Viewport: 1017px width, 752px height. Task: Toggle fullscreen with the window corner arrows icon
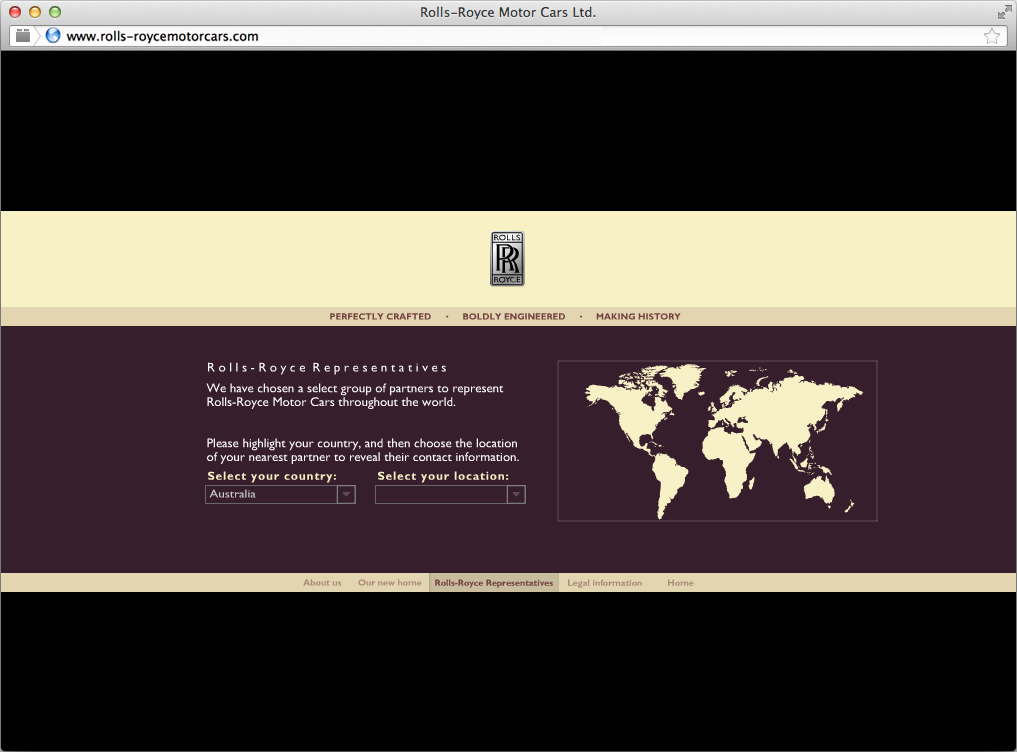point(1005,12)
